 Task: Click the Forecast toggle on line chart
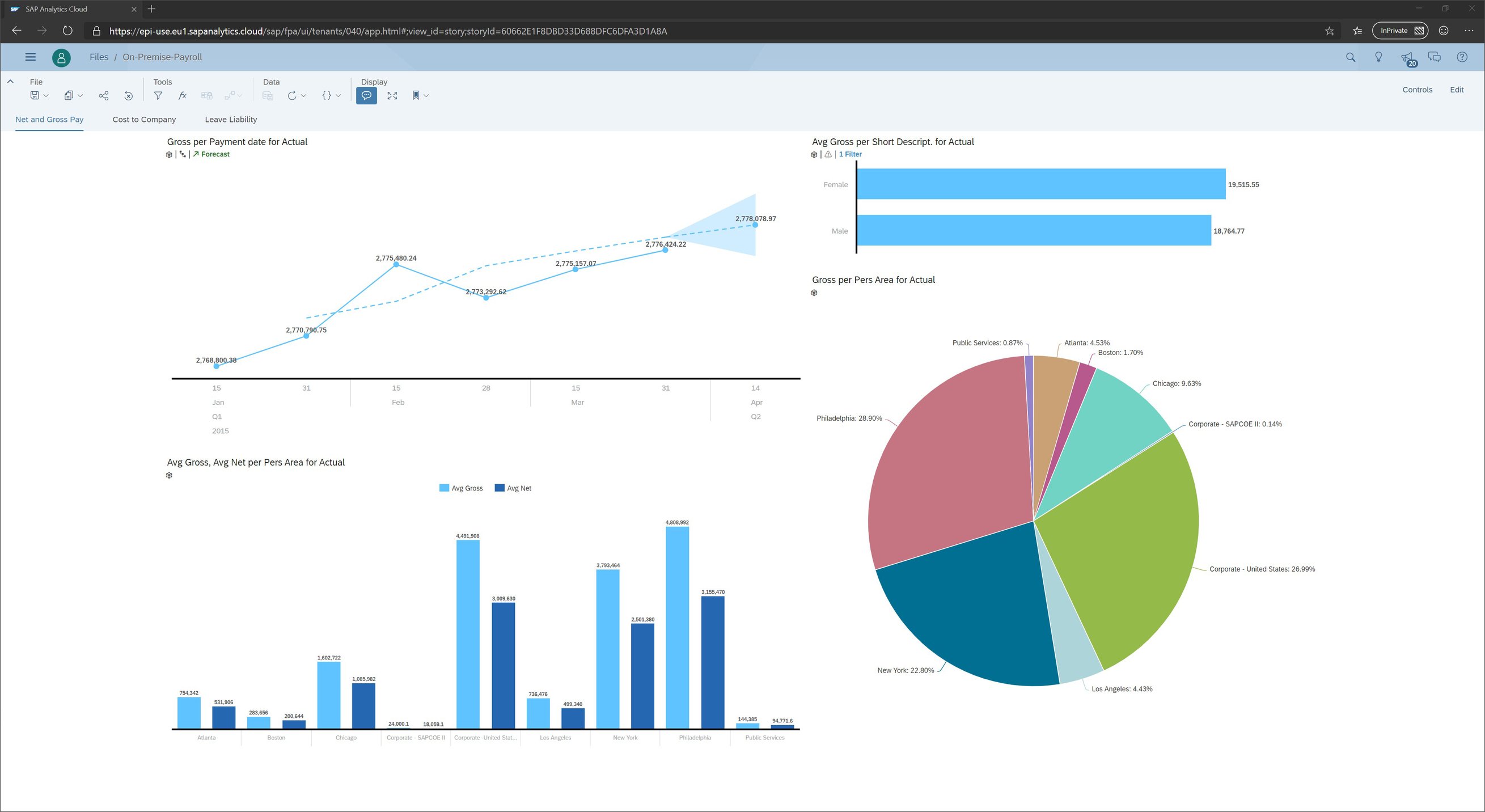pos(213,154)
